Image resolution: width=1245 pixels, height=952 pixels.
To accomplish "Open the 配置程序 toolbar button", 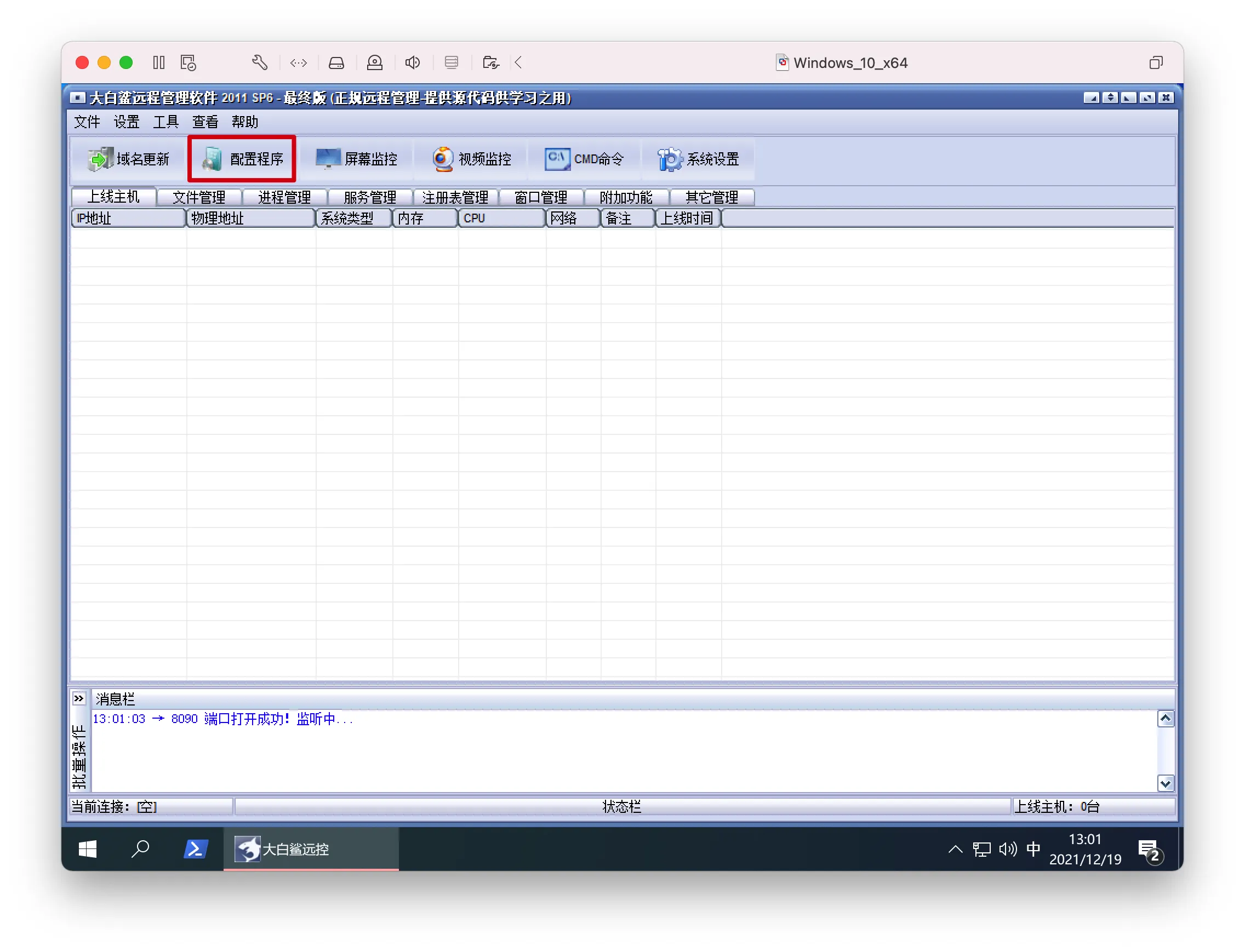I will pyautogui.click(x=243, y=159).
